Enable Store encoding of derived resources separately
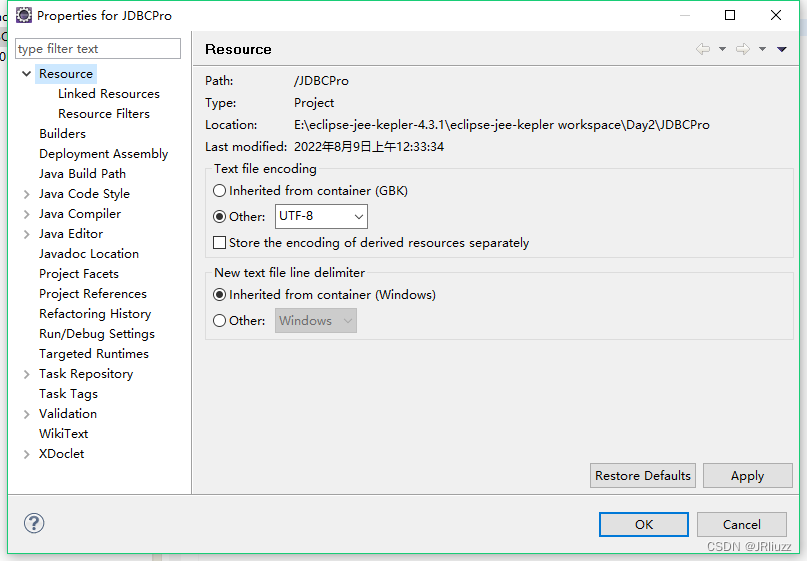The image size is (807, 561). (219, 242)
